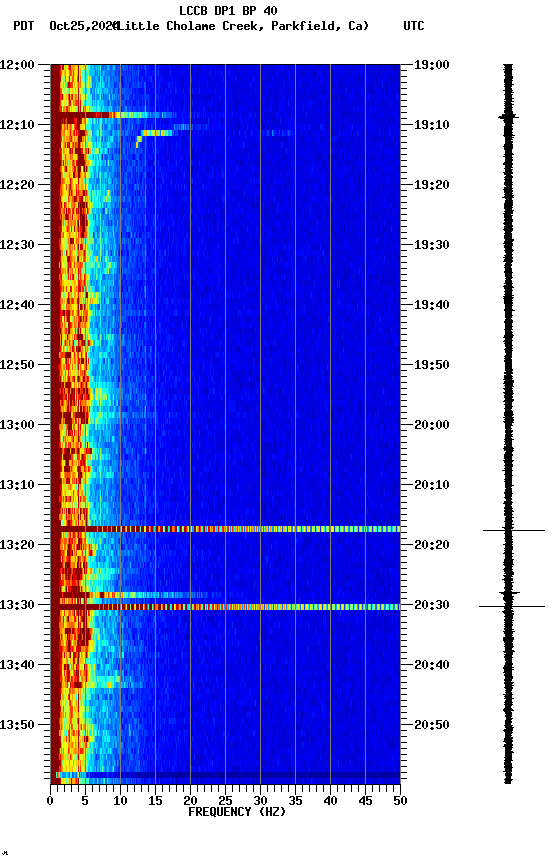The width and height of the screenshot is (552, 864).
Task: Click the broadband event stripe near 13:17 PDT
Action: [225, 529]
